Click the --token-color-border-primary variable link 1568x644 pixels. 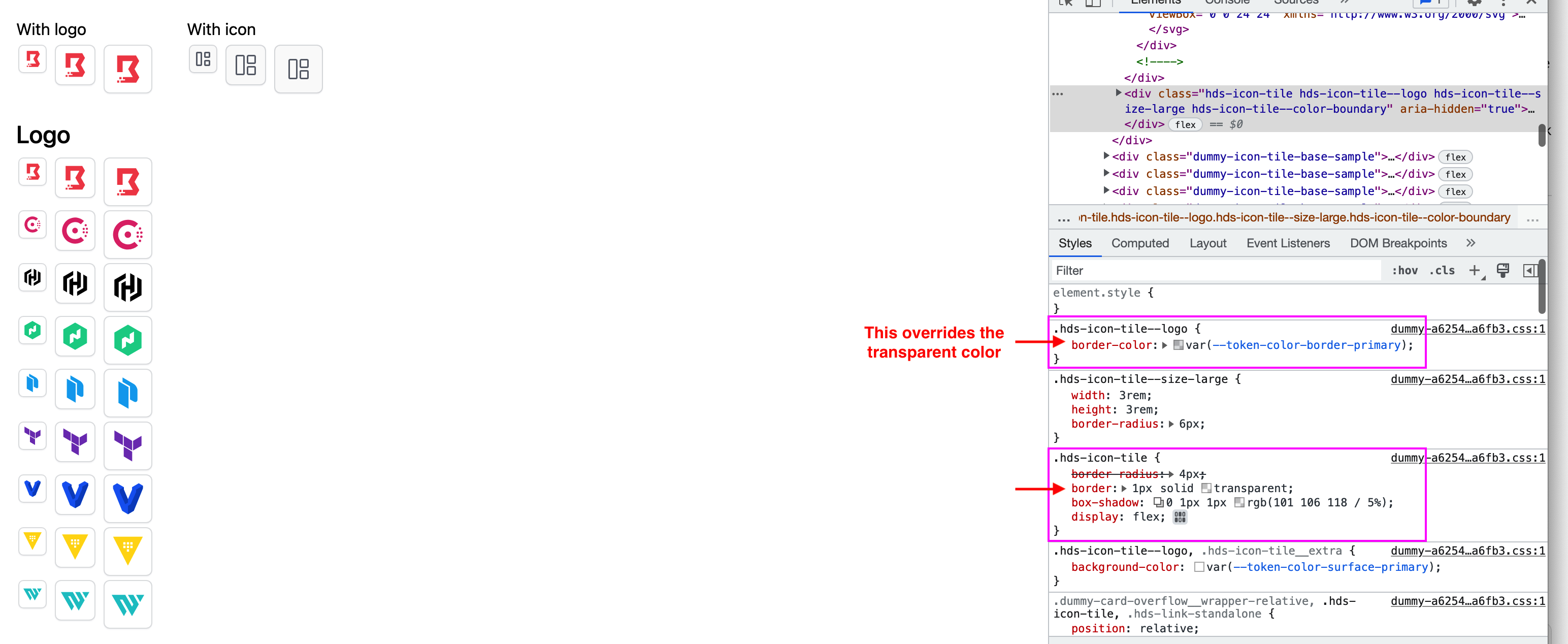(1305, 345)
